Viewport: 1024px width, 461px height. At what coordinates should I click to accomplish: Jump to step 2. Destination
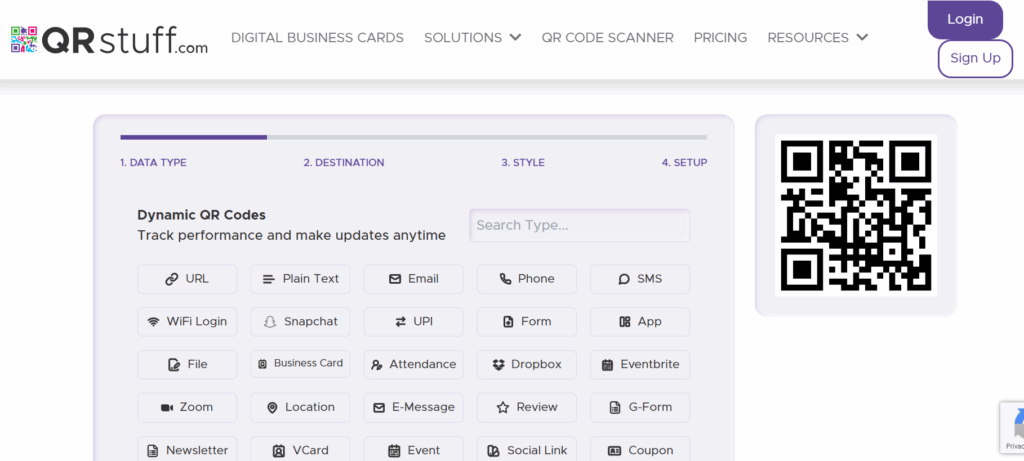click(344, 163)
